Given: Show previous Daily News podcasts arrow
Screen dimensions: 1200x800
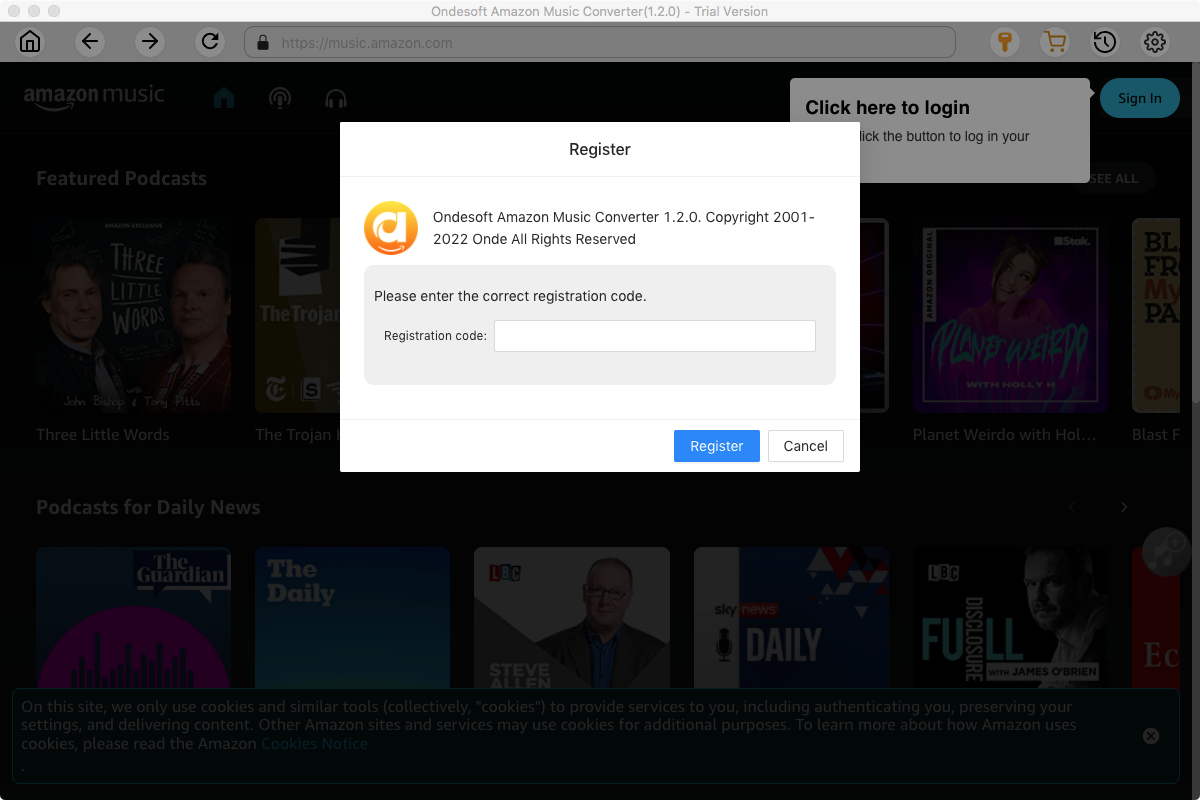Looking at the screenshot, I should (1072, 507).
